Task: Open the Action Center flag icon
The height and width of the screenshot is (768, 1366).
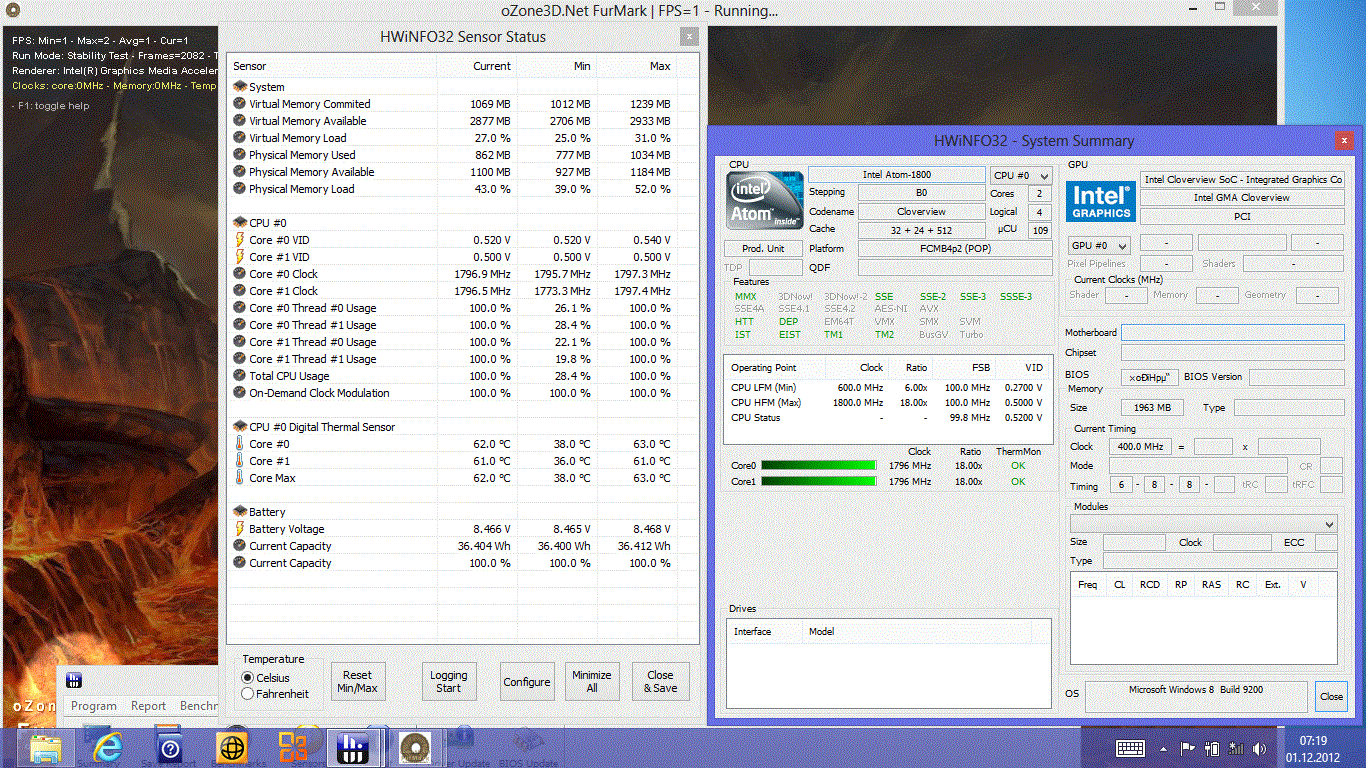Action: point(1188,748)
